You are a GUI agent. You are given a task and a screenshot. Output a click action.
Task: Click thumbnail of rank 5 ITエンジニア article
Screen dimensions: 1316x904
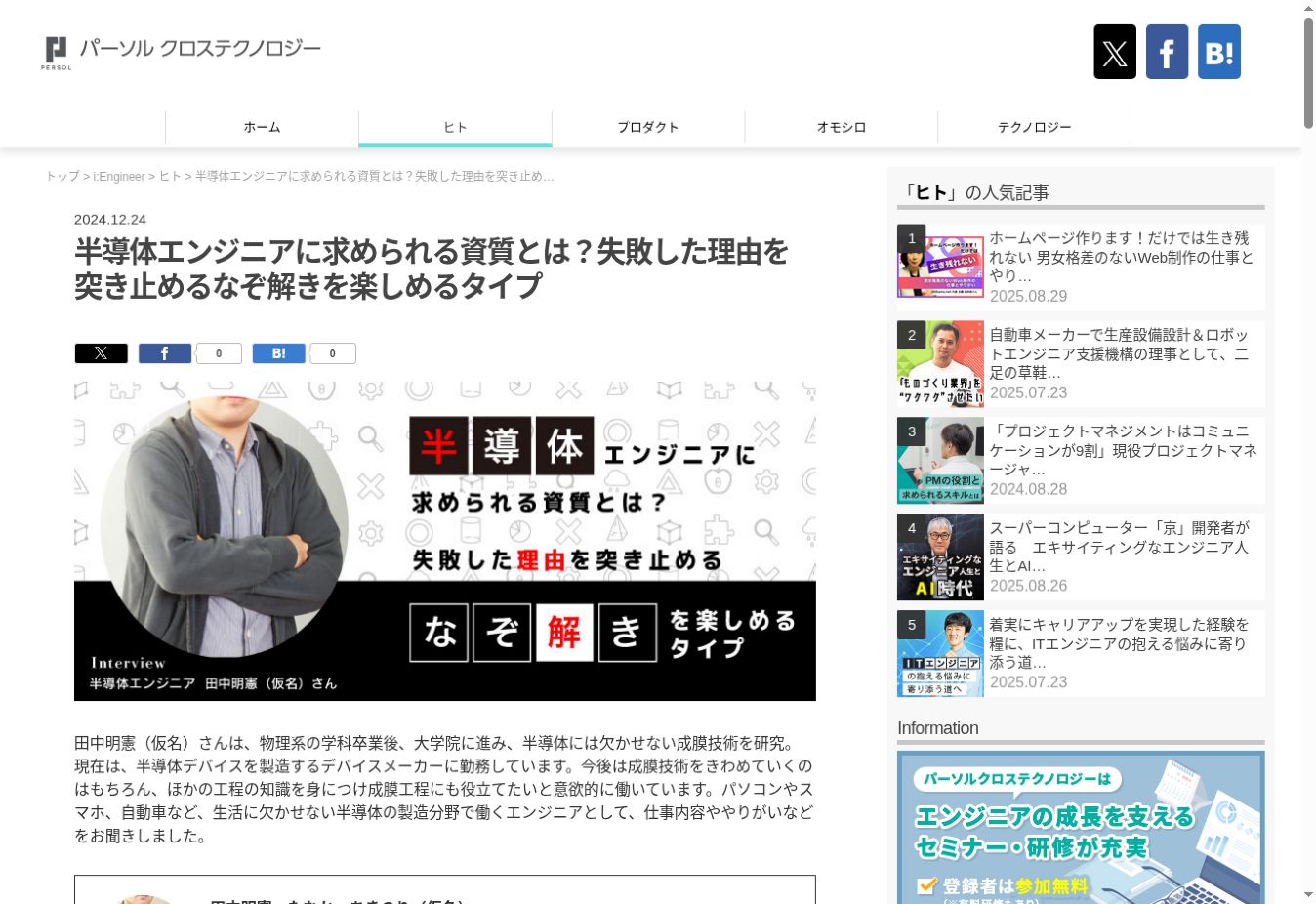[x=940, y=654]
